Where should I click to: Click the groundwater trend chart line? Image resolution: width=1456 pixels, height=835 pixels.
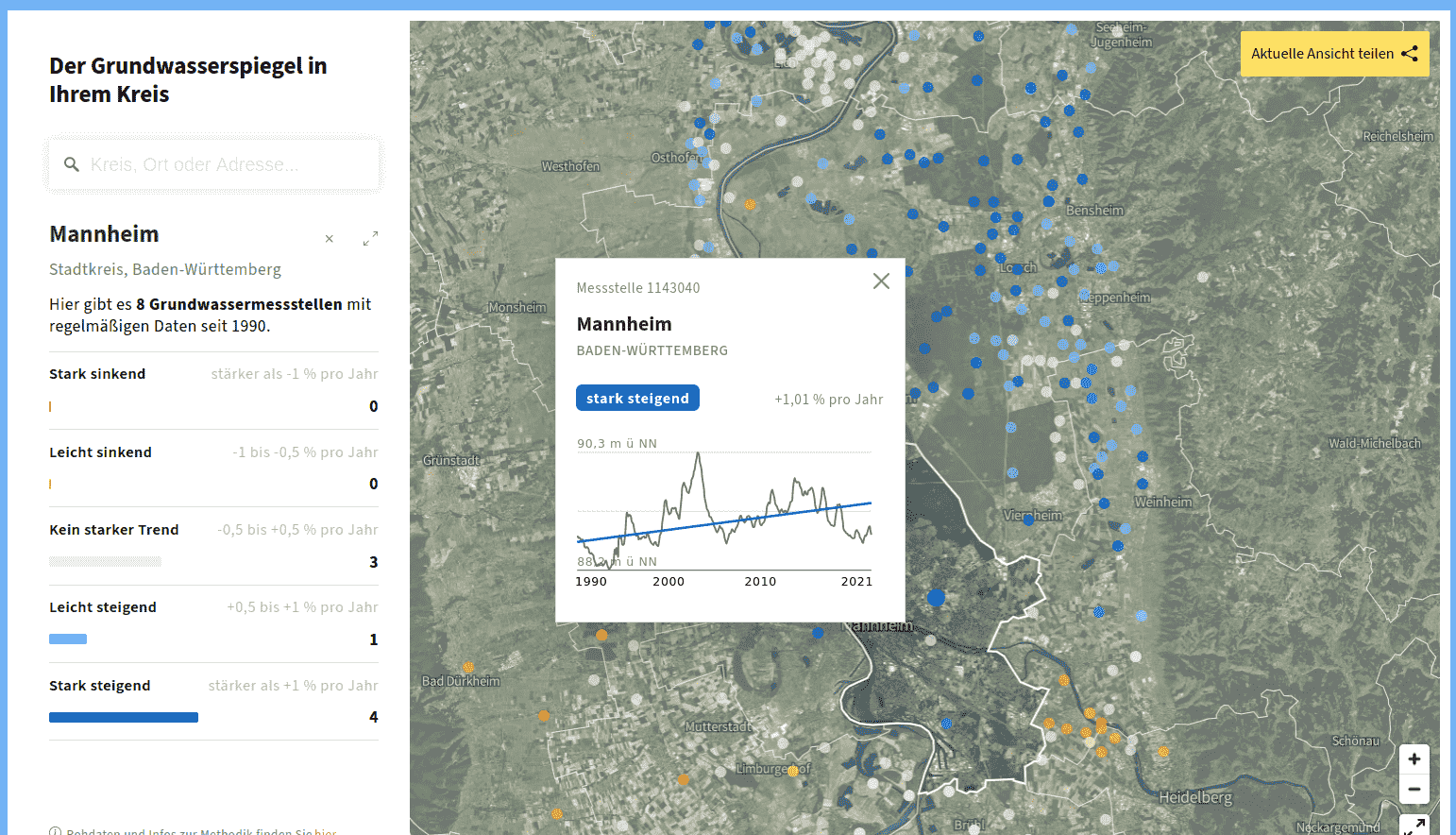724,510
